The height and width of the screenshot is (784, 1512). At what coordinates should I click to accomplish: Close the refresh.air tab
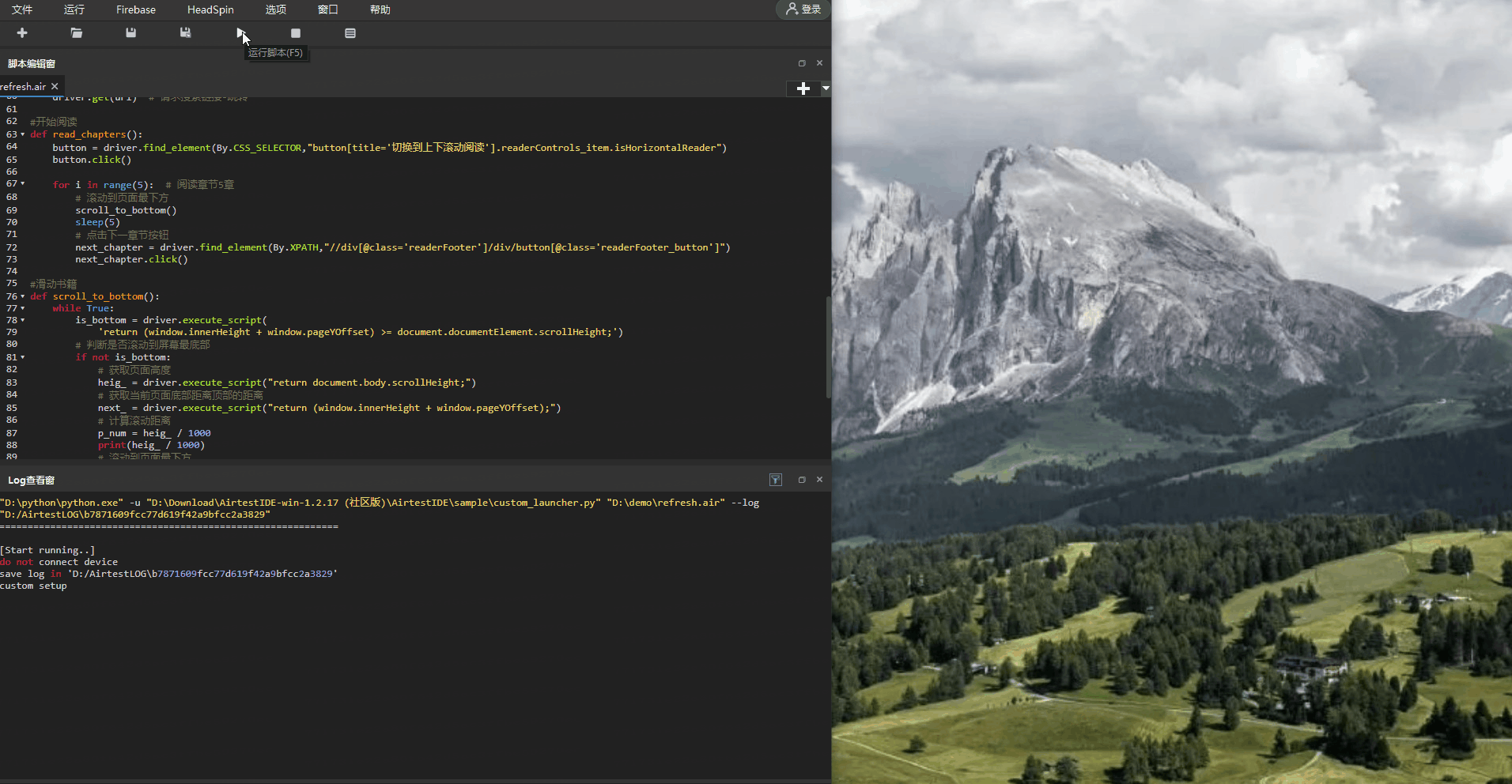(55, 86)
